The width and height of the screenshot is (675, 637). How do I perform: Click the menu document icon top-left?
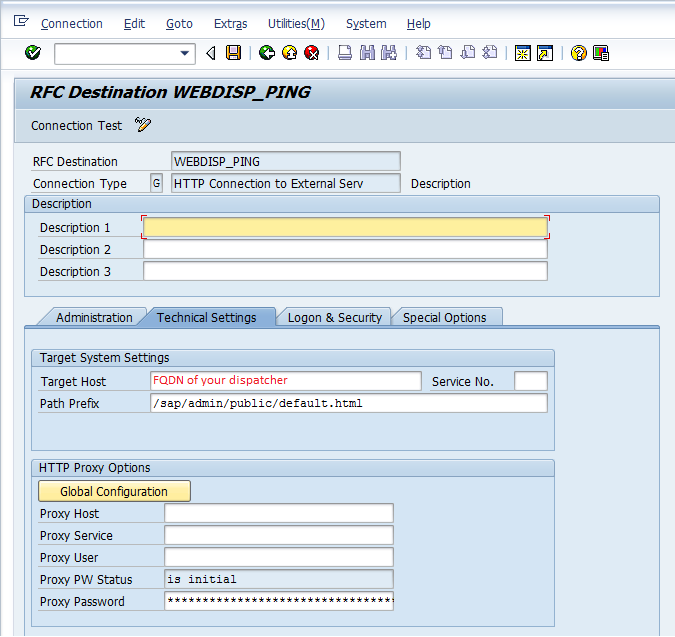click(21, 20)
